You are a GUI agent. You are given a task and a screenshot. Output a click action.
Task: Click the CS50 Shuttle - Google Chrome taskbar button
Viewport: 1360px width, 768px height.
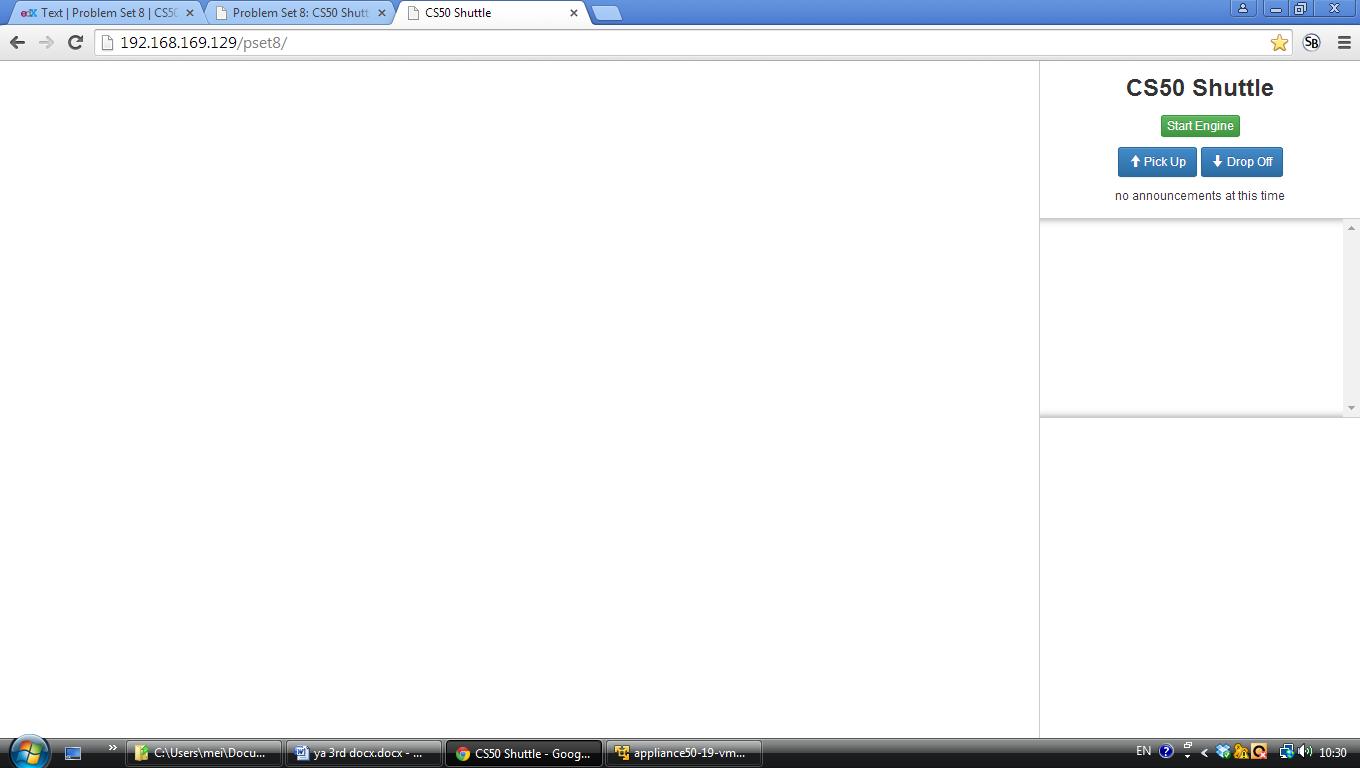(x=523, y=753)
